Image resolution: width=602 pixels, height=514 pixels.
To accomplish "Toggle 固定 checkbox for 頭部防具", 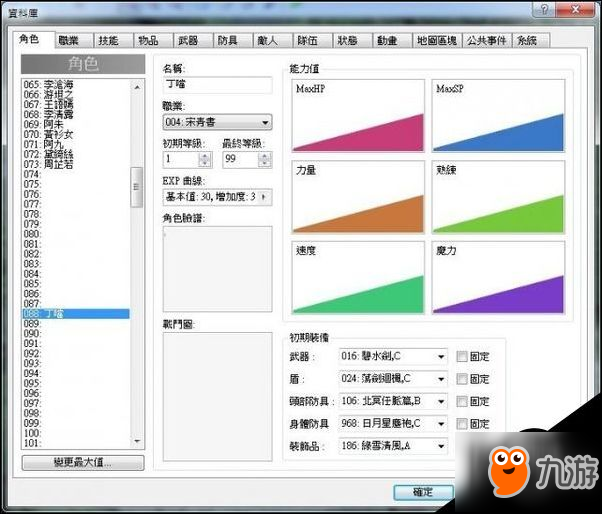I will tap(462, 402).
